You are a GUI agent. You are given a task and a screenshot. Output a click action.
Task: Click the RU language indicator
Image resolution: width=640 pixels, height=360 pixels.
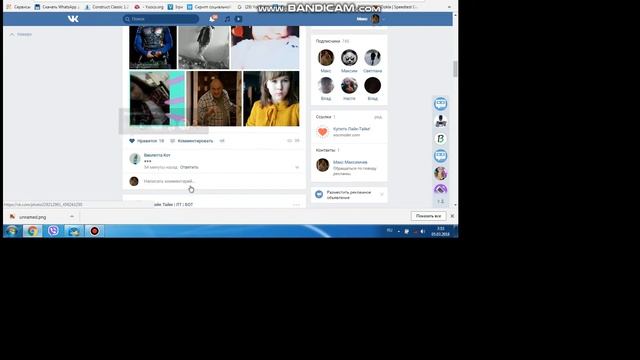pyautogui.click(x=389, y=231)
